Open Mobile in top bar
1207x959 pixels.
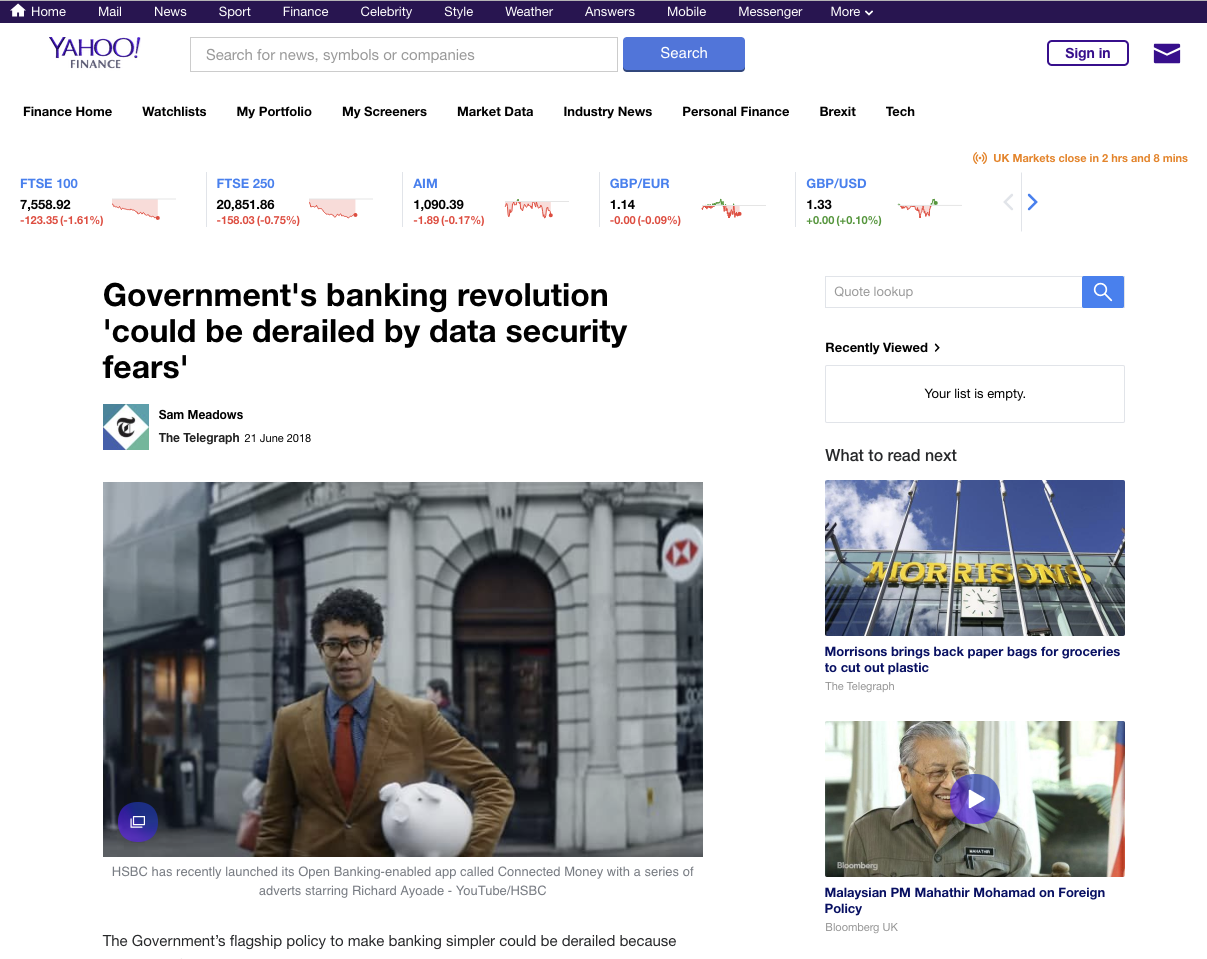pos(687,12)
